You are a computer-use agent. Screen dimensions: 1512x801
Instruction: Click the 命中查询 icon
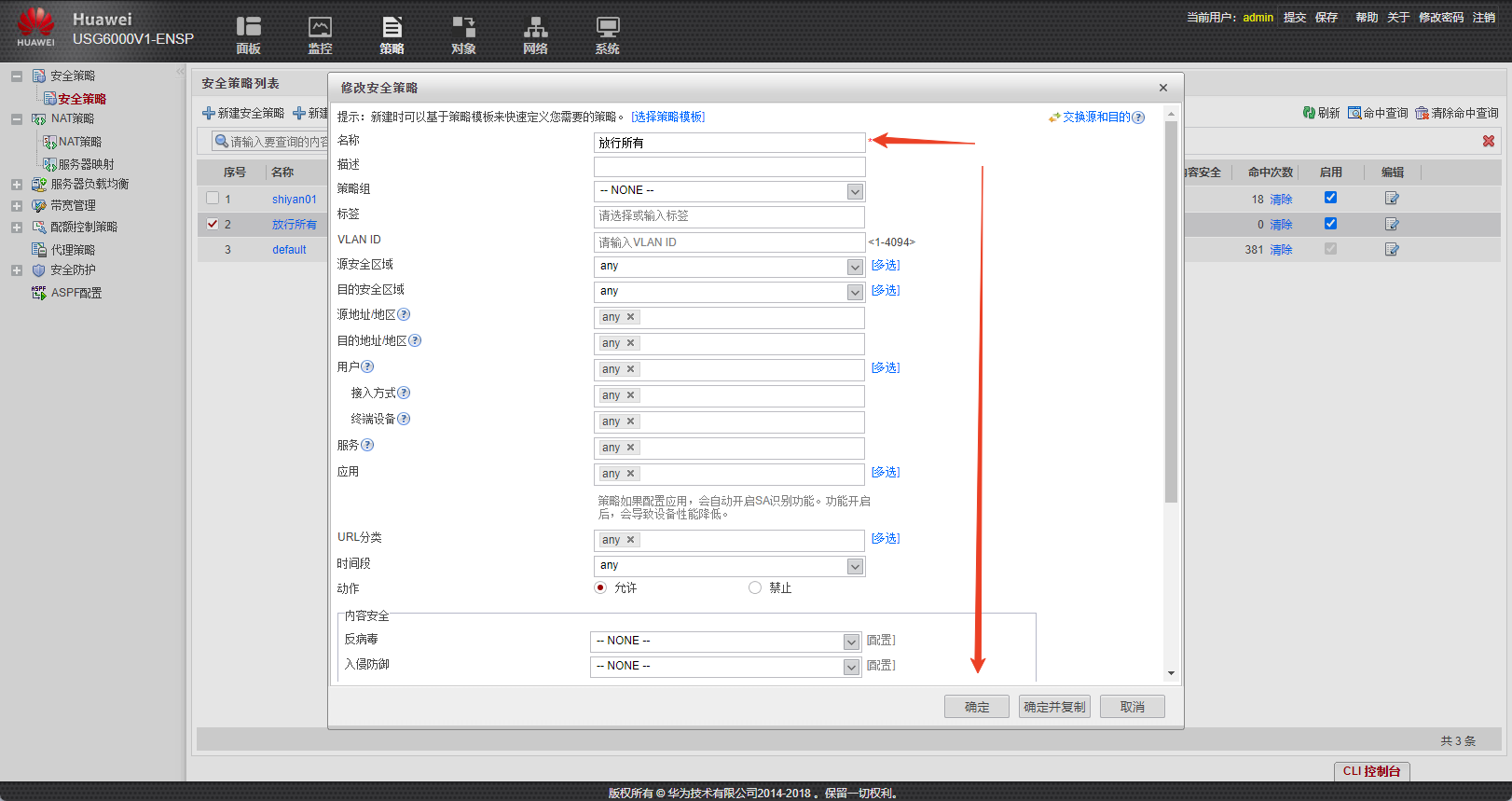tap(1354, 113)
